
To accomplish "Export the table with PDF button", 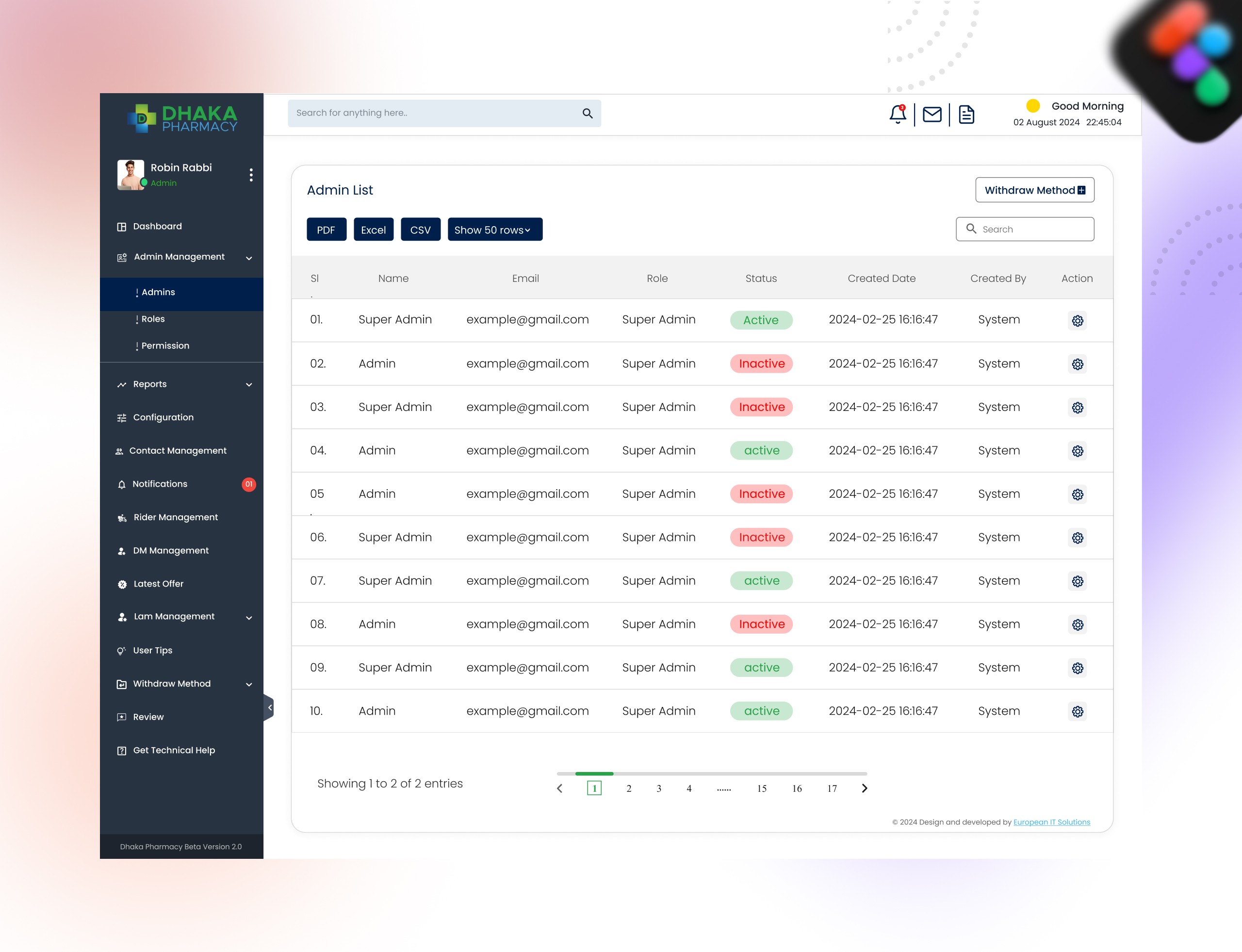I will [x=326, y=230].
